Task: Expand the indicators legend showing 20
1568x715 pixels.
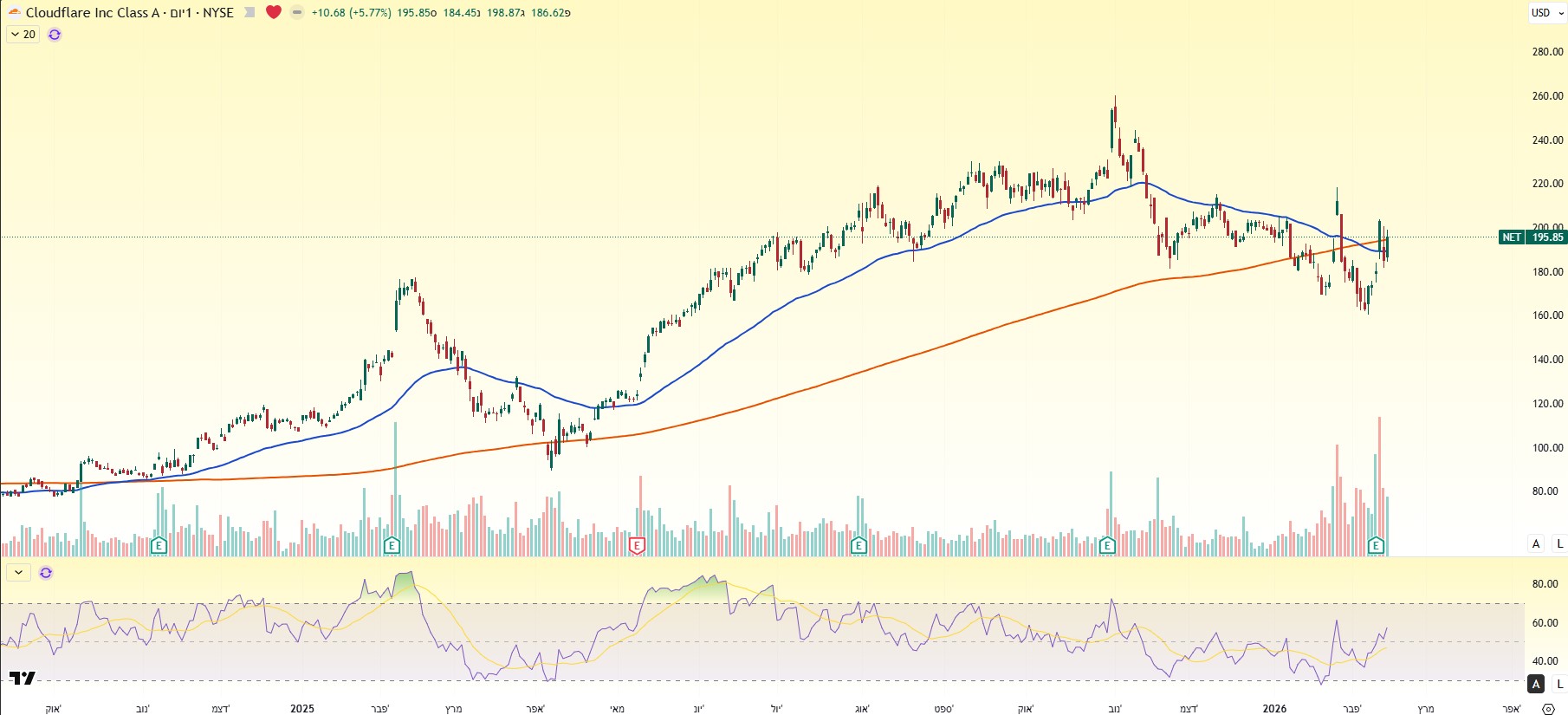Action: pos(23,35)
